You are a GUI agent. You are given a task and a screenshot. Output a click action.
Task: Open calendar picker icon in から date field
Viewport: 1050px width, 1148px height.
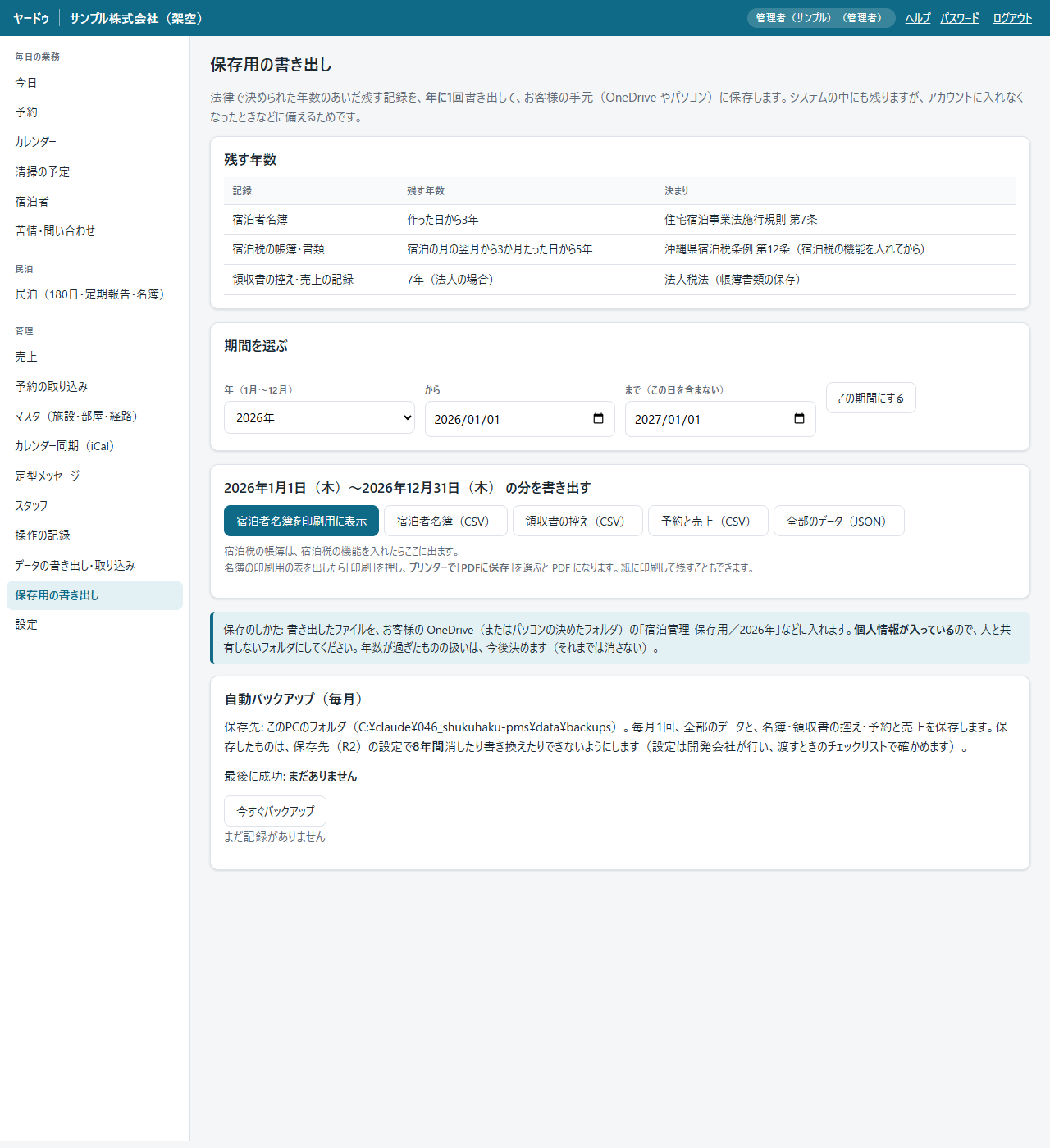click(598, 419)
